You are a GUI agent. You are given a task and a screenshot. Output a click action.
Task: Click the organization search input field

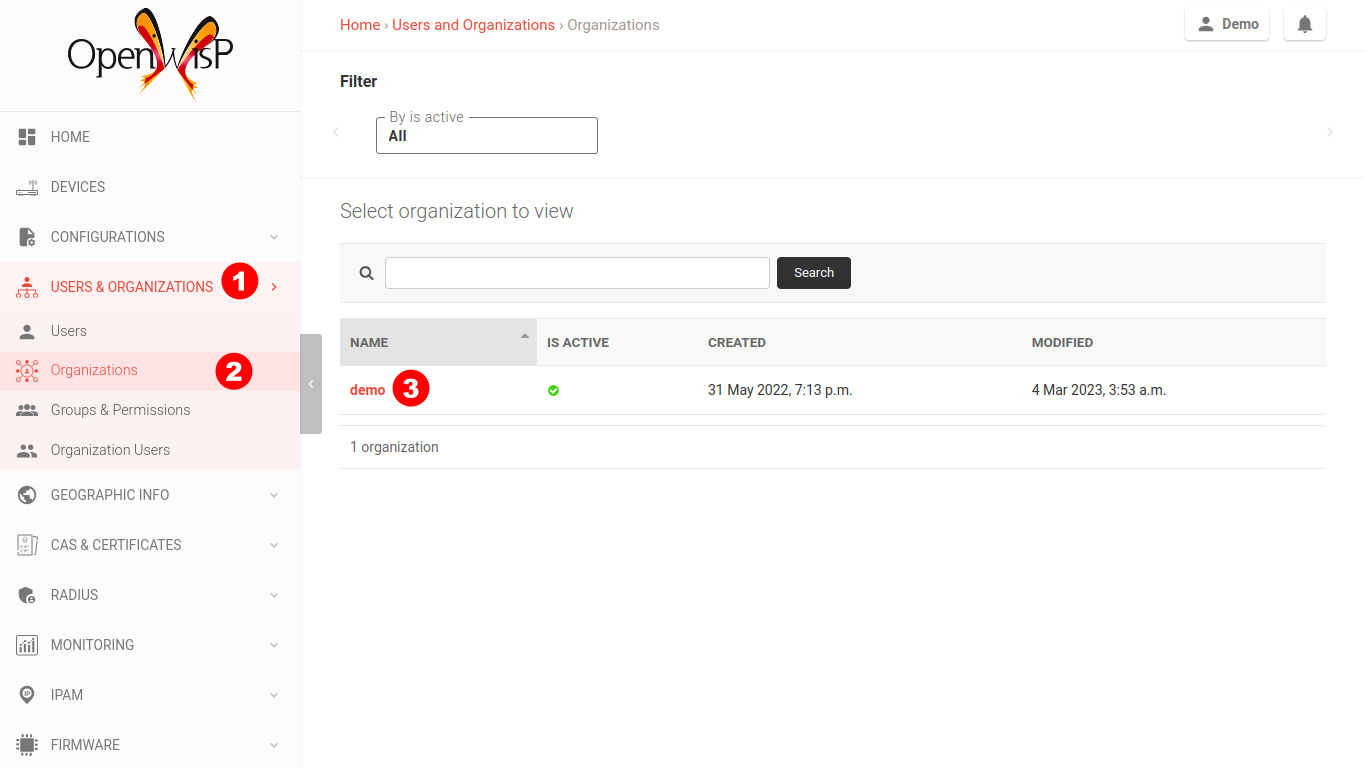click(x=577, y=273)
